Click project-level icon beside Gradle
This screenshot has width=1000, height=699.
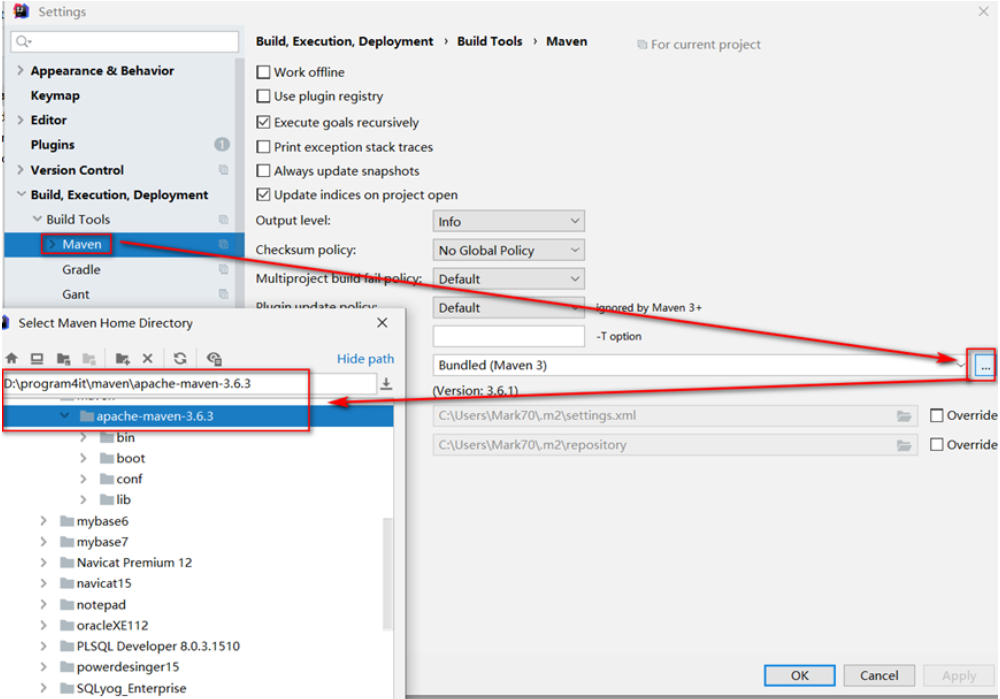pyautogui.click(x=223, y=269)
